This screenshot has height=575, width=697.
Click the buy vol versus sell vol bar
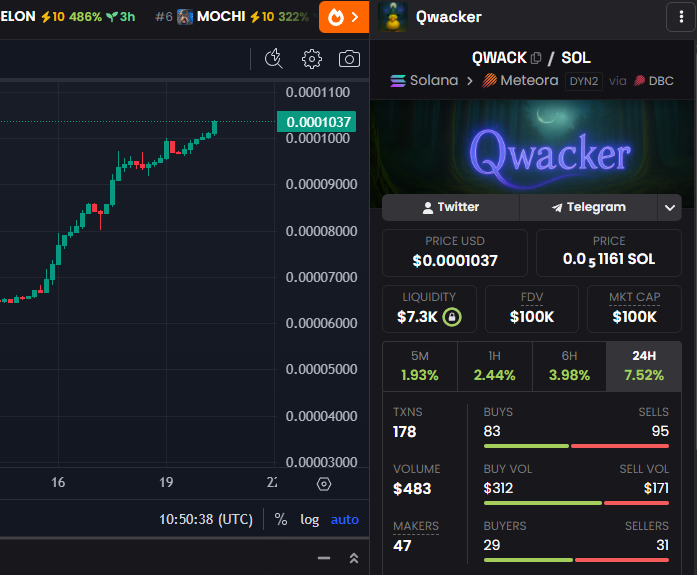click(576, 503)
